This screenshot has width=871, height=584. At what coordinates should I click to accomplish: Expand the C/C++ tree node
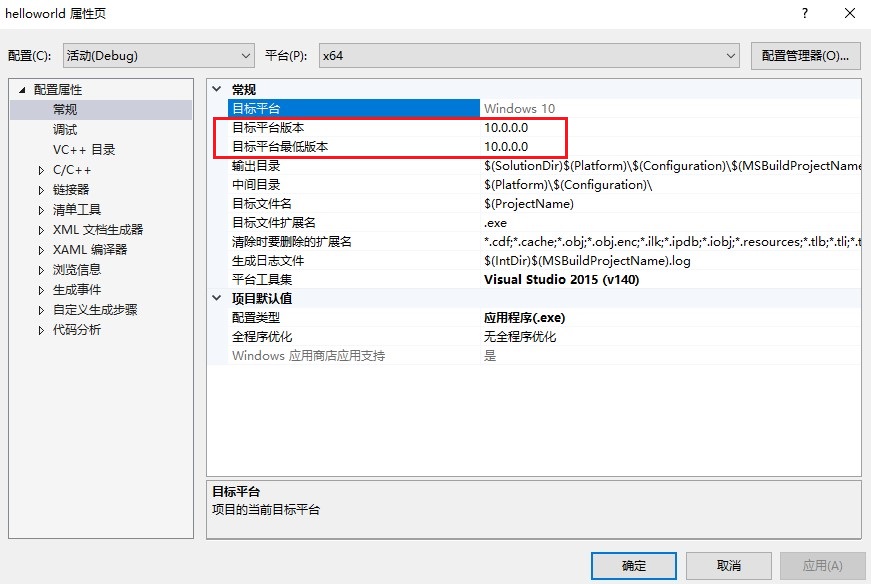pyautogui.click(x=41, y=170)
